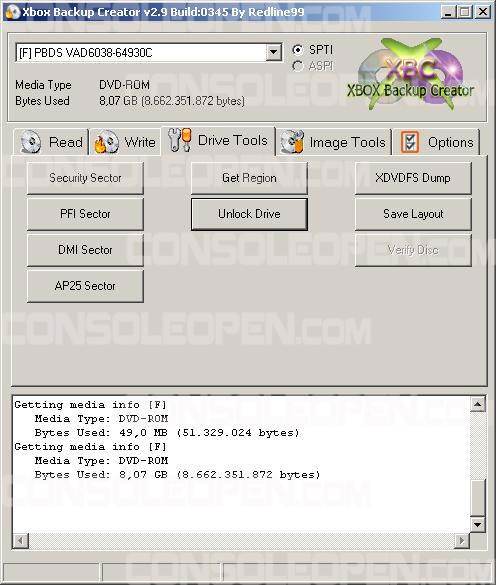Open the Read tab

tap(51, 142)
